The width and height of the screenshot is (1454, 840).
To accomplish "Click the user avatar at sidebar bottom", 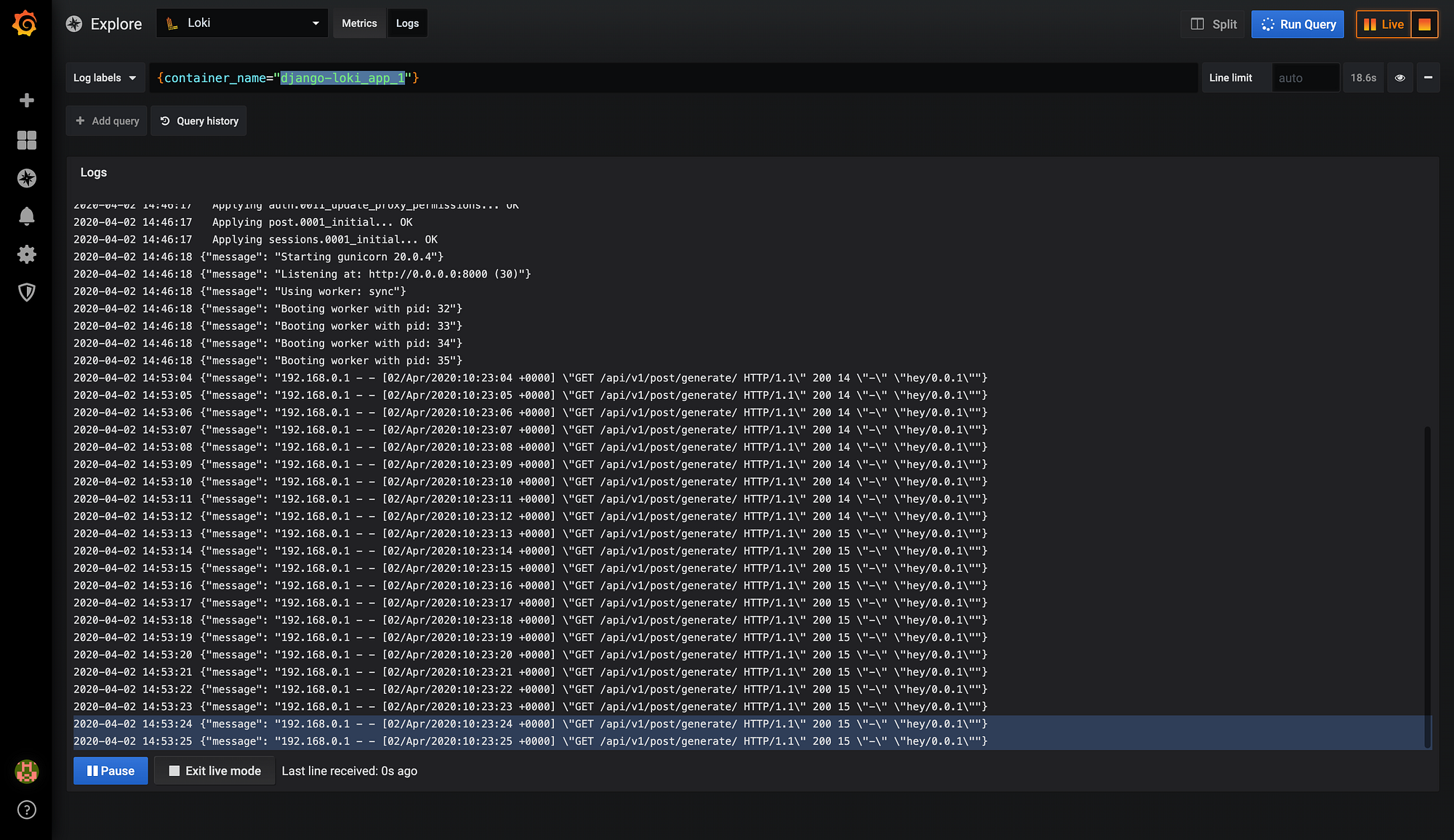I will (26, 772).
